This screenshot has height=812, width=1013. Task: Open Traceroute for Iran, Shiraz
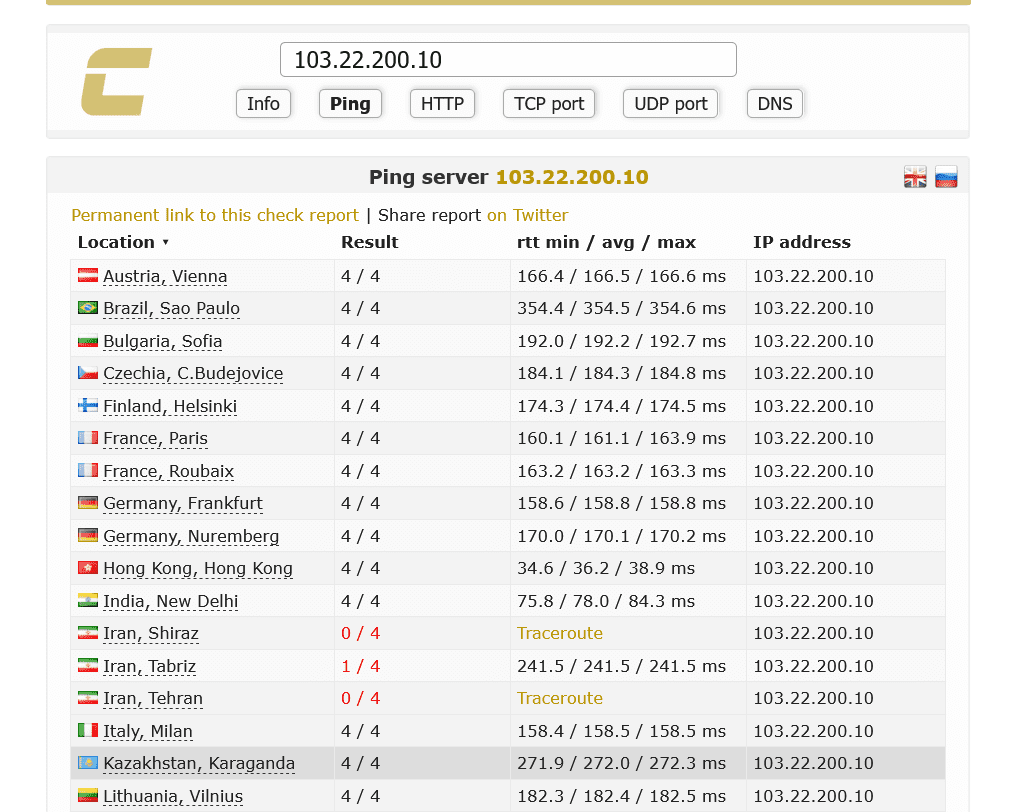click(x=559, y=633)
